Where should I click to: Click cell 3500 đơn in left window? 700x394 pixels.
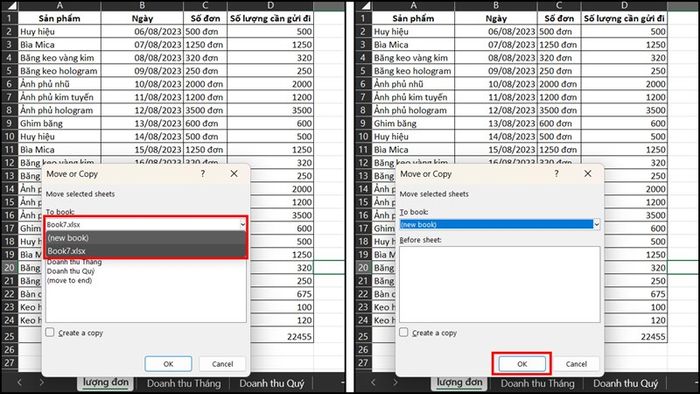[205, 110]
